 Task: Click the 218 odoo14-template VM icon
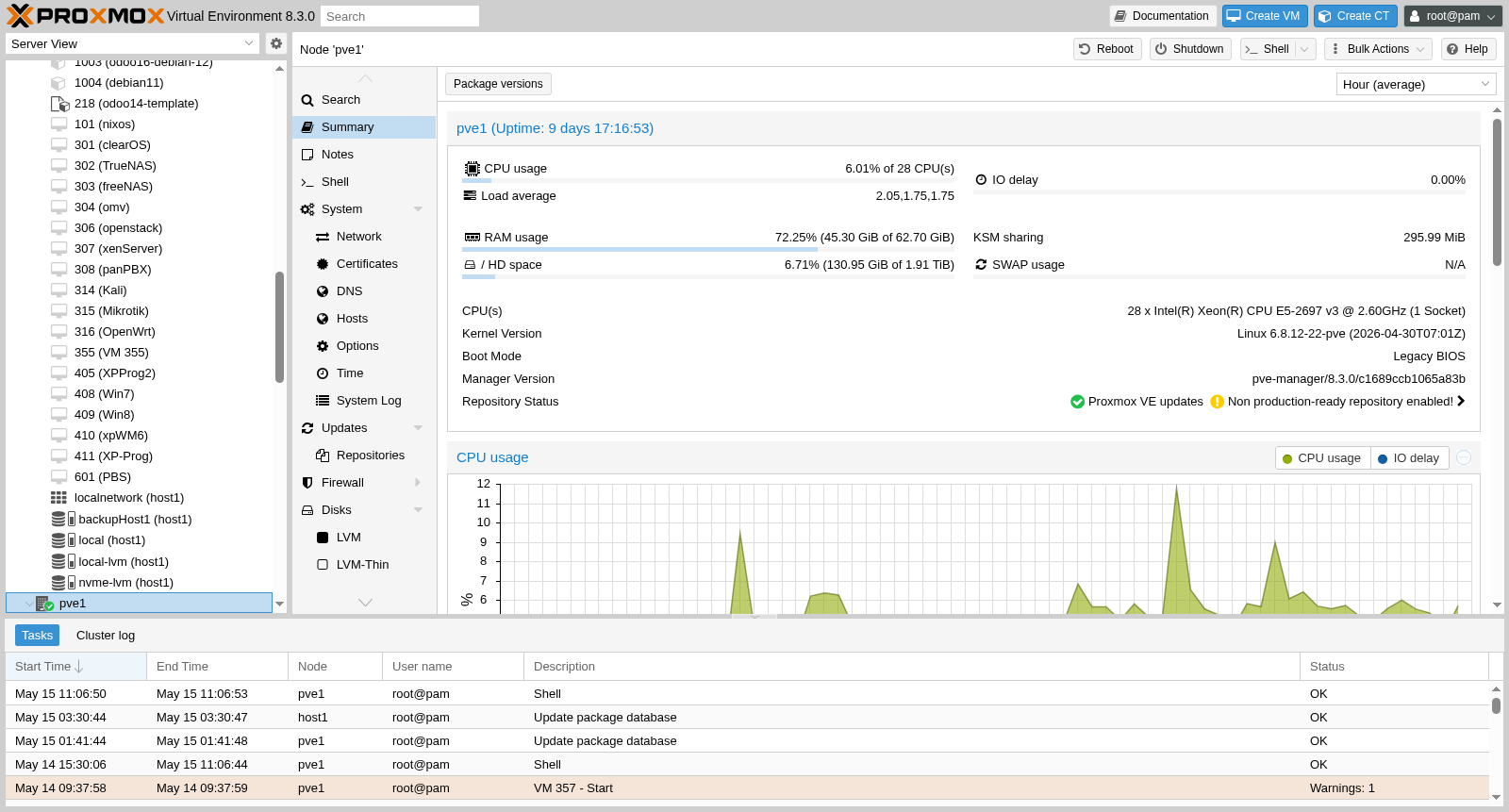(59, 104)
